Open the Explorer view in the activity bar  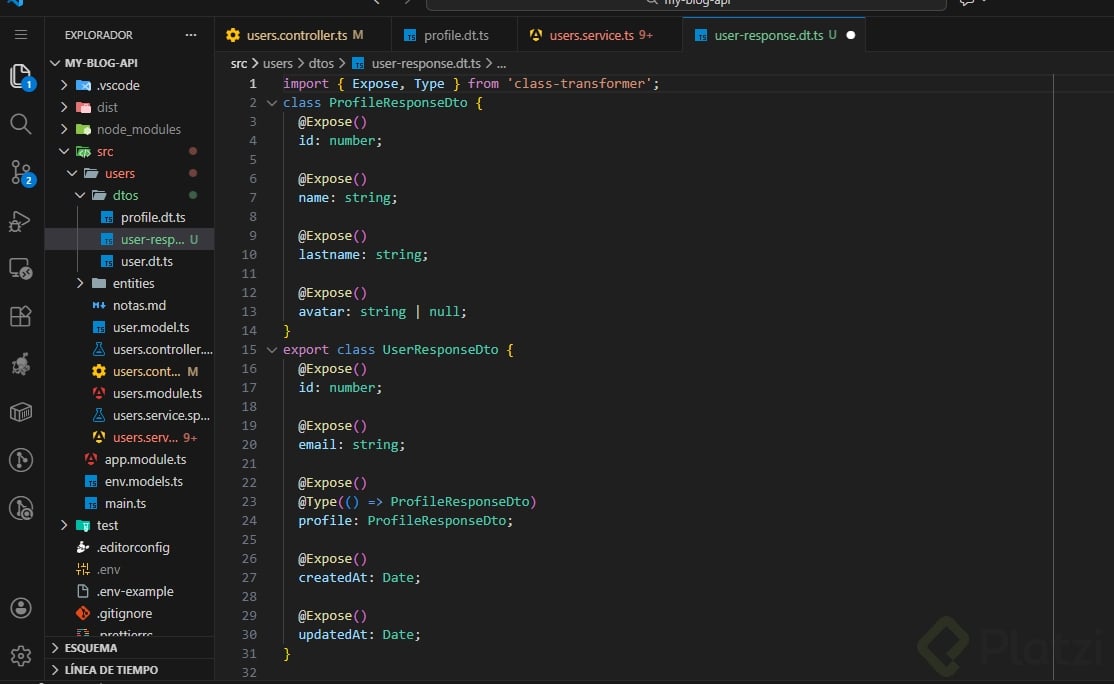coord(21,76)
